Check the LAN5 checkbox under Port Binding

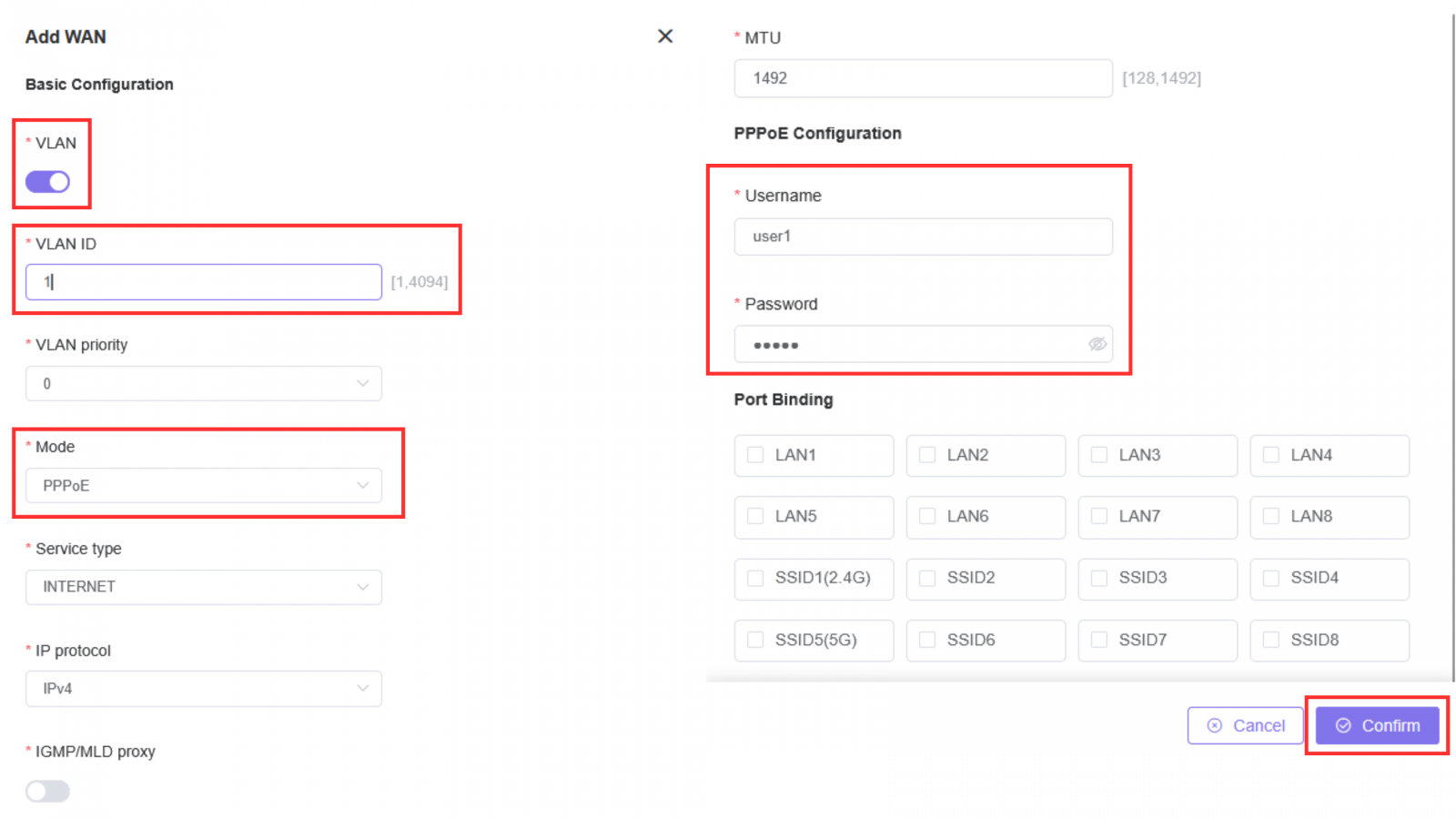tap(755, 517)
